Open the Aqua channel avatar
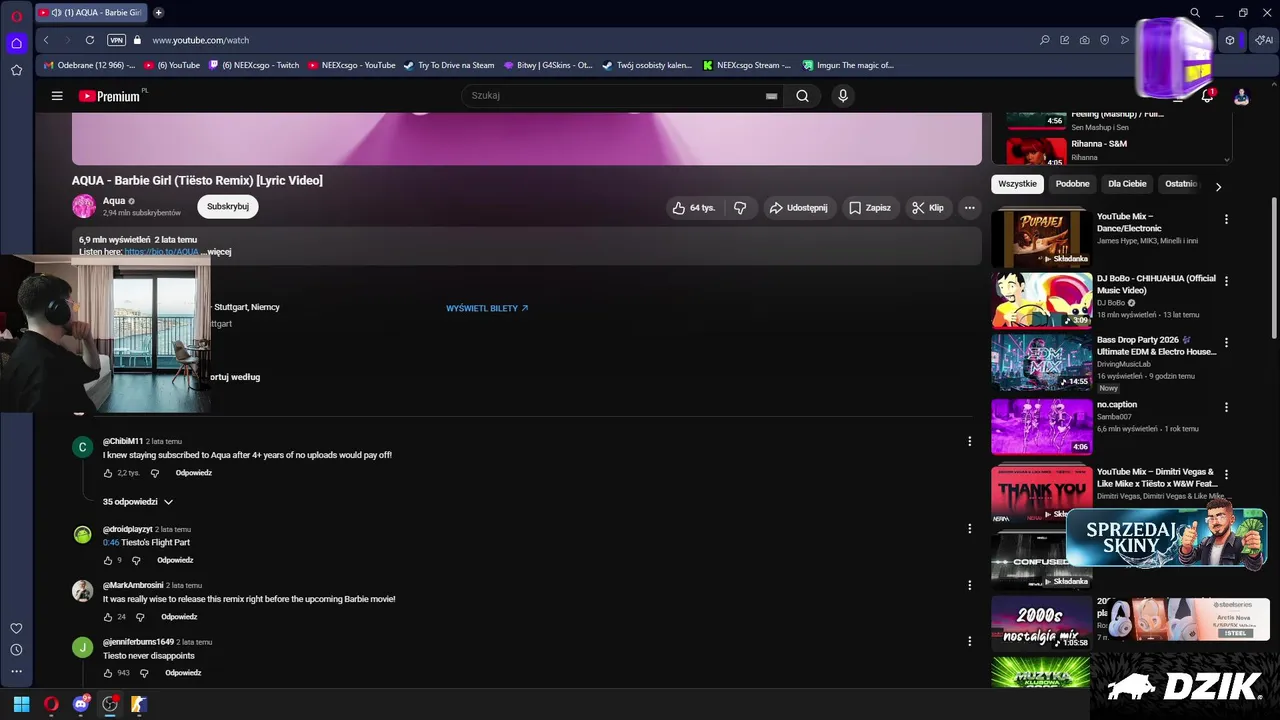 point(84,206)
